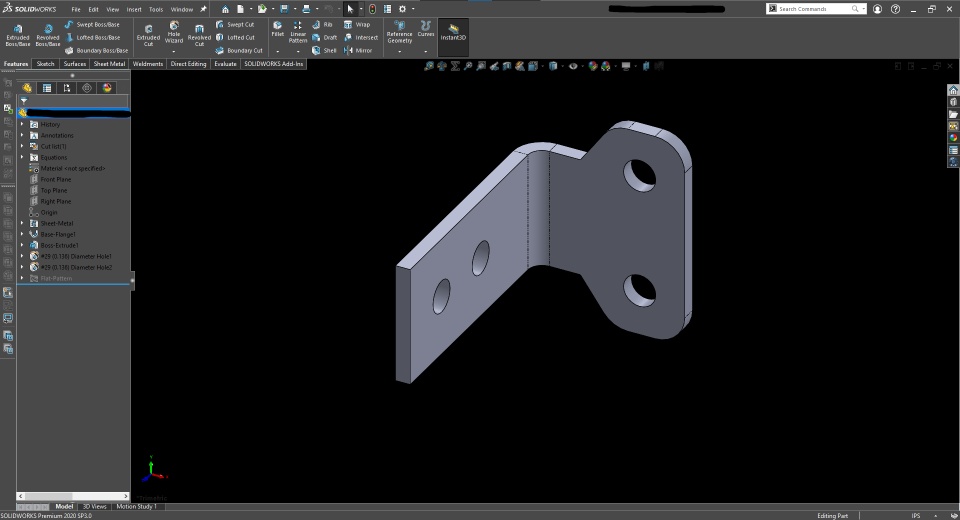Screen dimensions: 960x520
Task: Choose the Boundary Cut command
Action: (x=239, y=50)
